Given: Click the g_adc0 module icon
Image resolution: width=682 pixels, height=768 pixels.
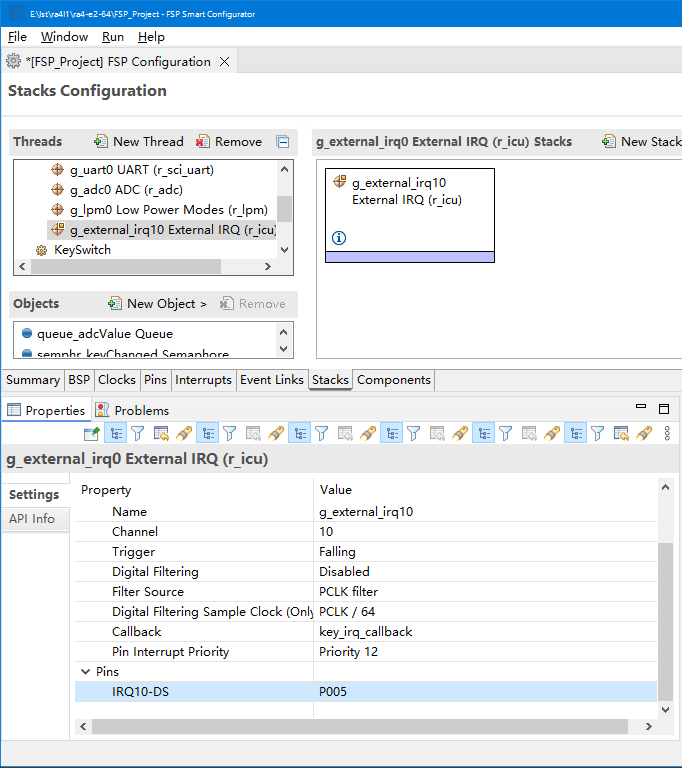Looking at the screenshot, I should [x=57, y=190].
